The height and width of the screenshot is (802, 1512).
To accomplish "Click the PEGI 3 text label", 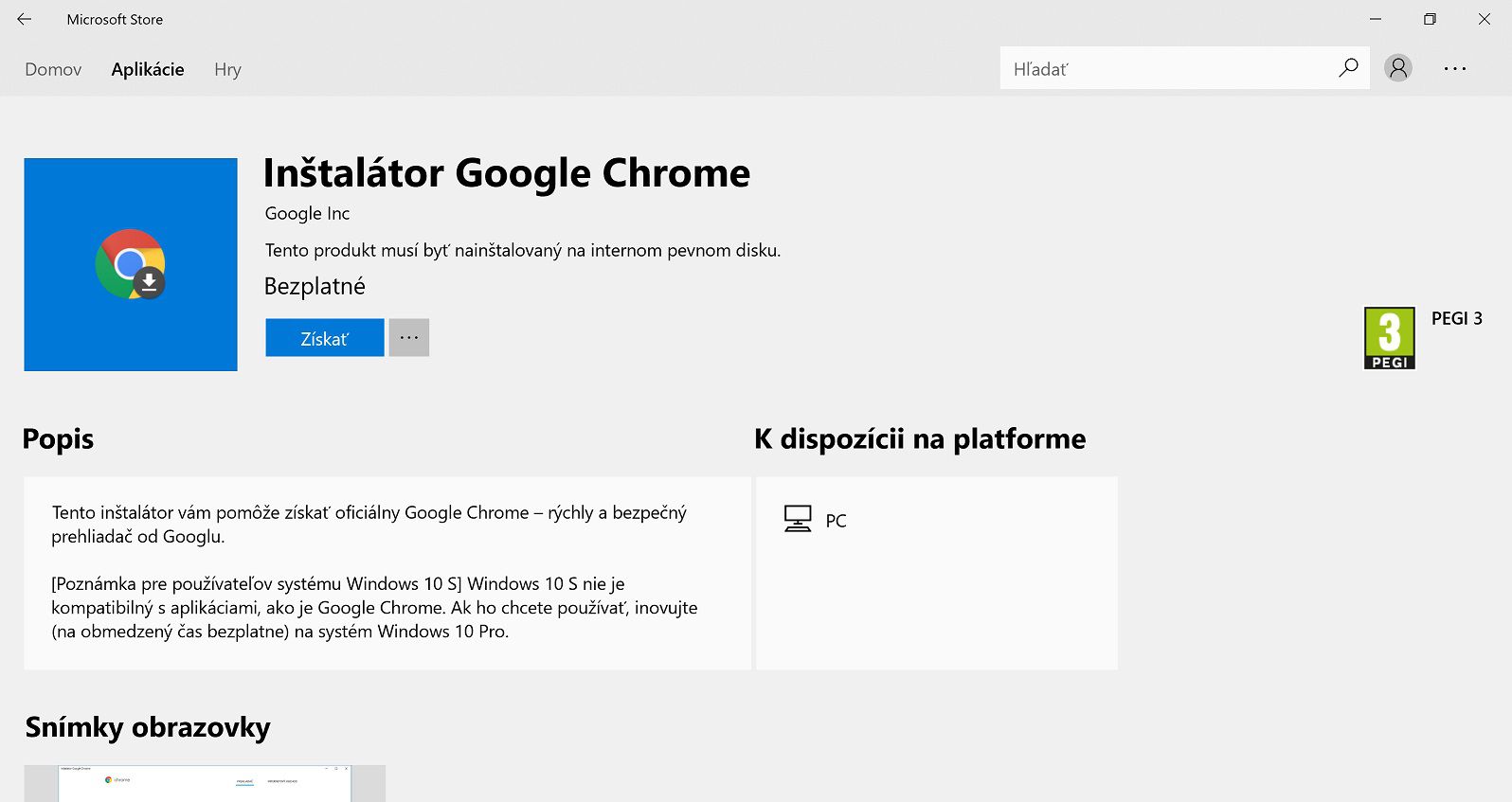I will (1457, 318).
